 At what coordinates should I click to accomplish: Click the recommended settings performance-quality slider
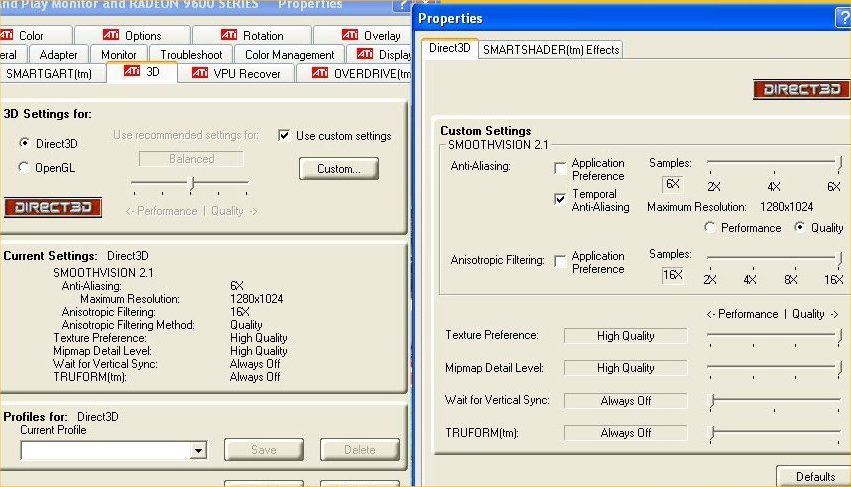(191, 184)
